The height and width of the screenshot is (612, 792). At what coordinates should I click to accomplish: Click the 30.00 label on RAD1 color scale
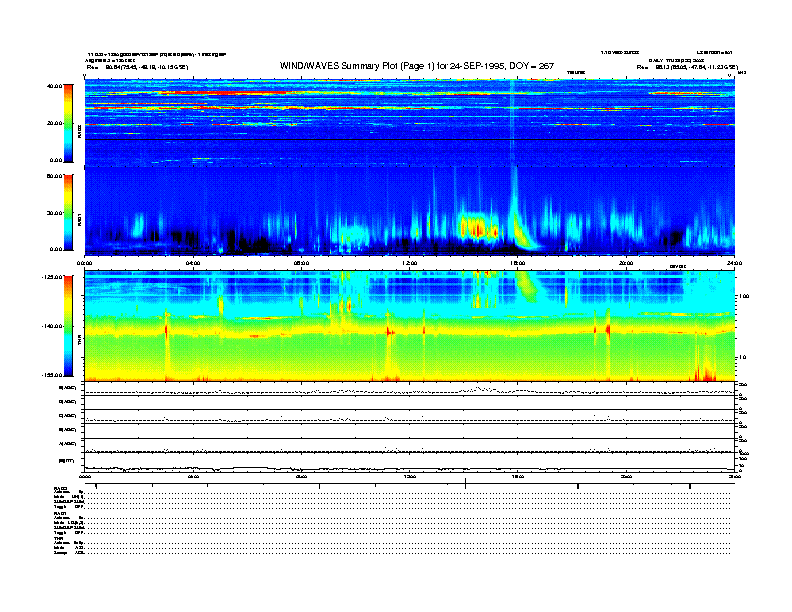[55, 213]
